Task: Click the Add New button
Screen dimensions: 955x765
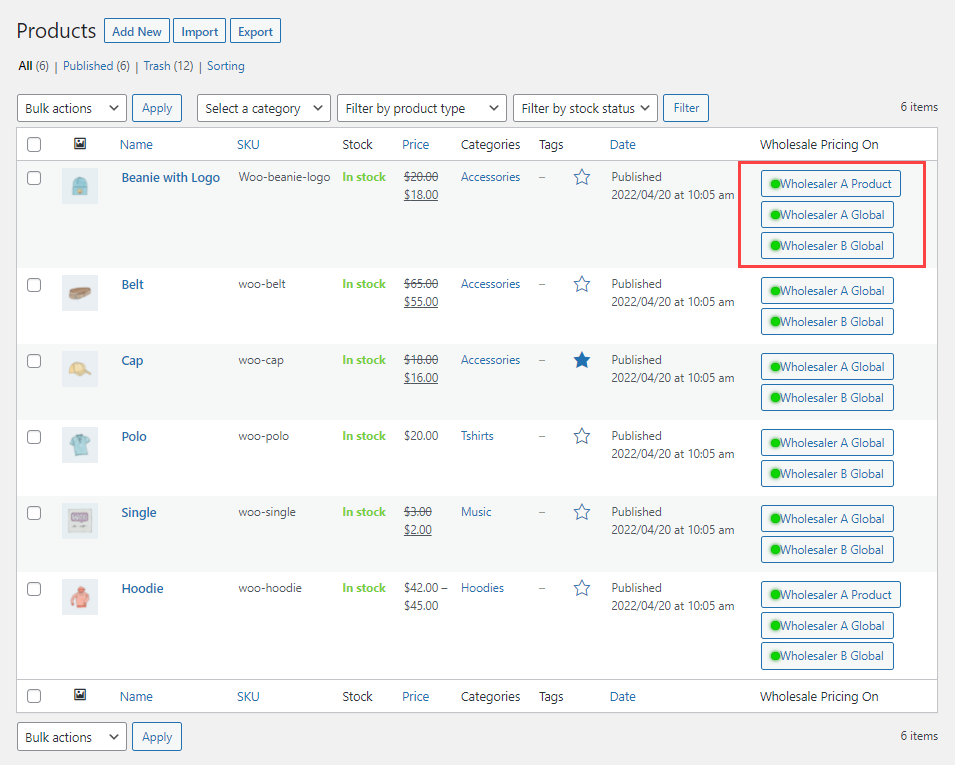Action: 136,31
